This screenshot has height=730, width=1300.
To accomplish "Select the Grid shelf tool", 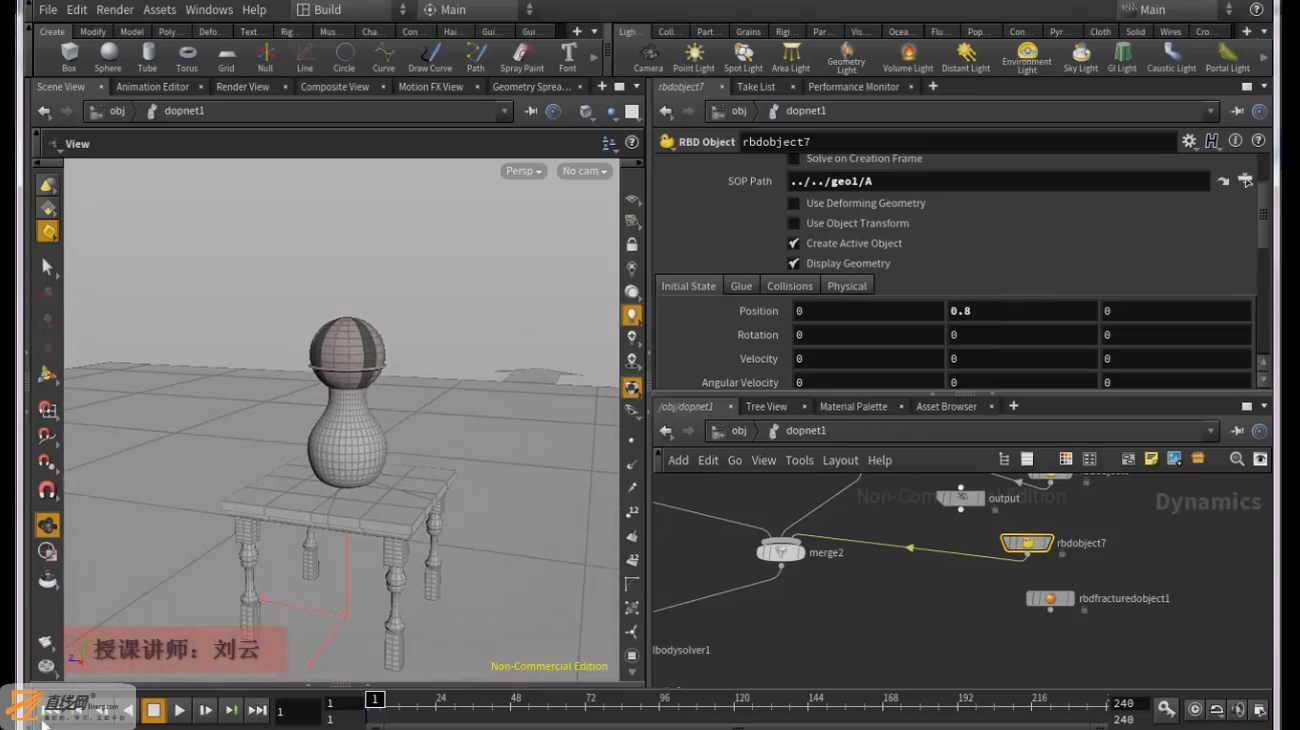I will coord(226,57).
